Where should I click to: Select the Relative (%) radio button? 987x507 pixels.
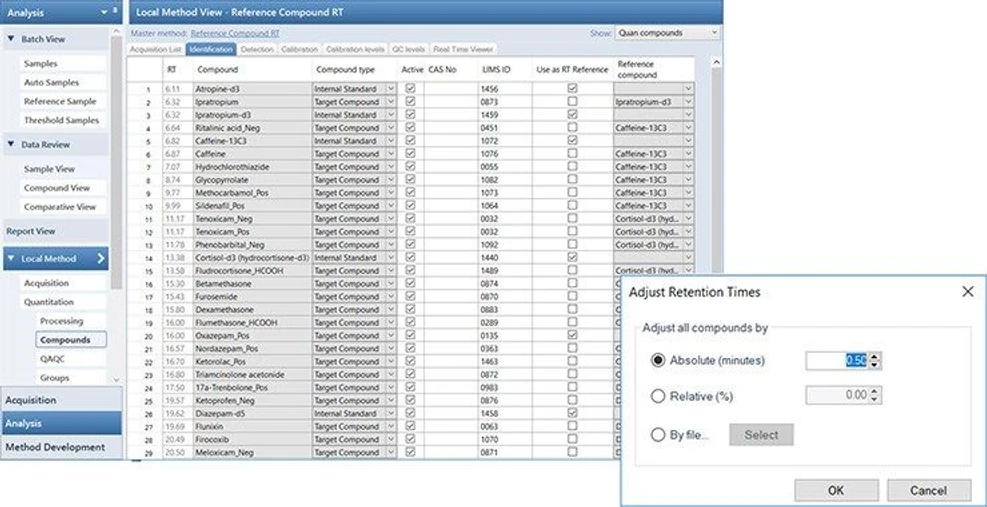click(x=658, y=396)
